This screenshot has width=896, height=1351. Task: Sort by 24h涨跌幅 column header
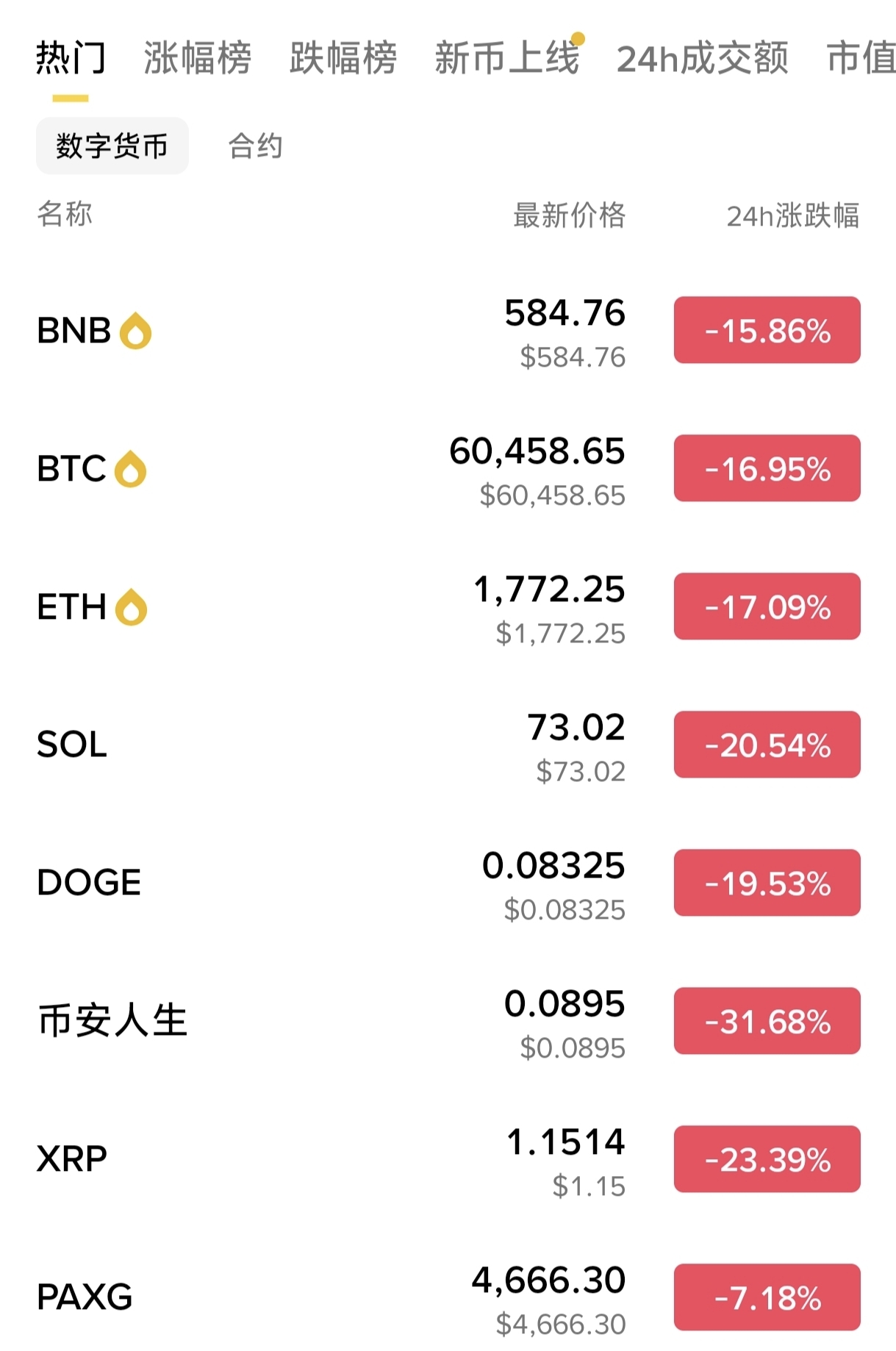click(x=792, y=215)
